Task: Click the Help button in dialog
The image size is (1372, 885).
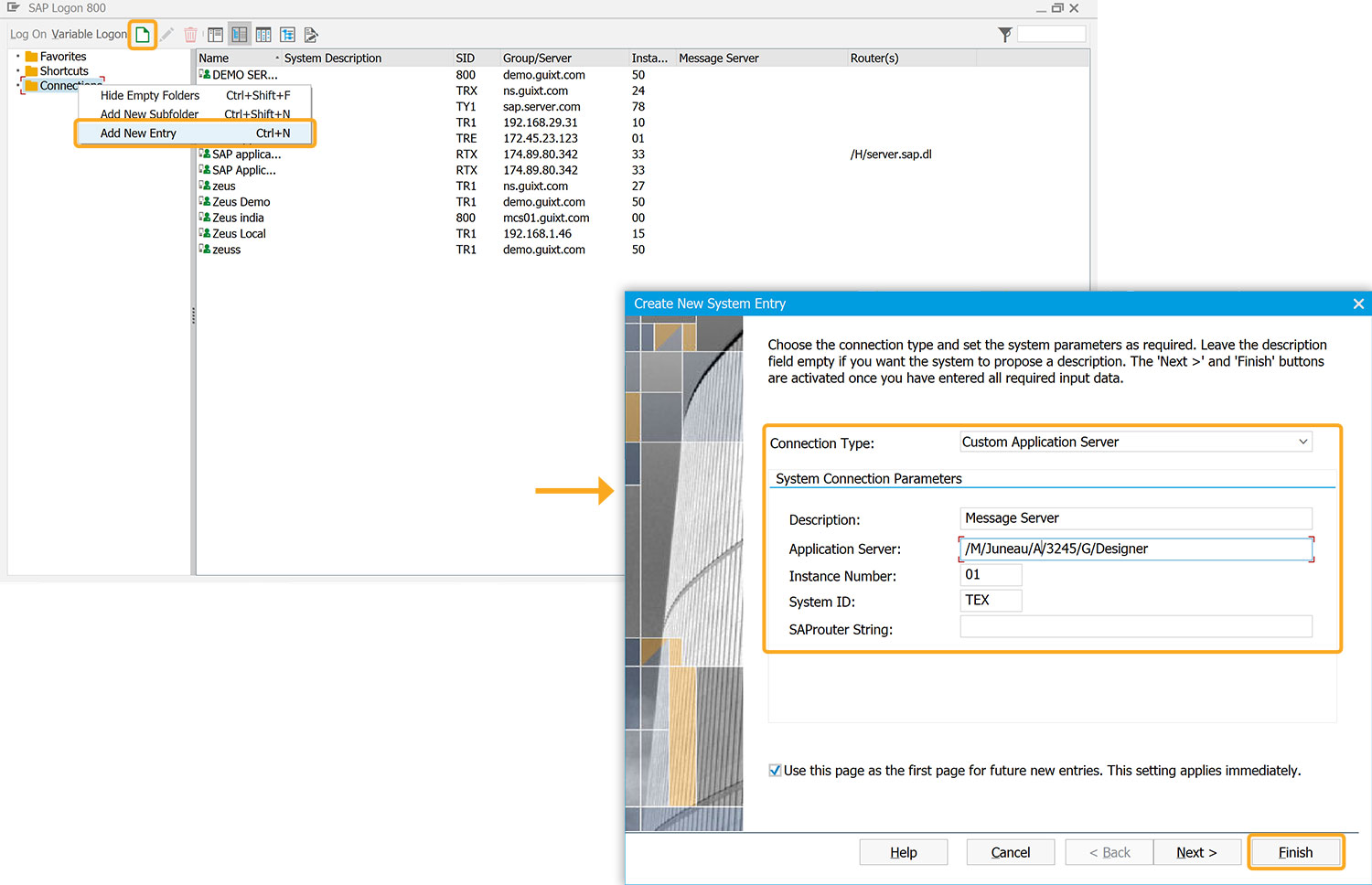Action: [x=904, y=852]
